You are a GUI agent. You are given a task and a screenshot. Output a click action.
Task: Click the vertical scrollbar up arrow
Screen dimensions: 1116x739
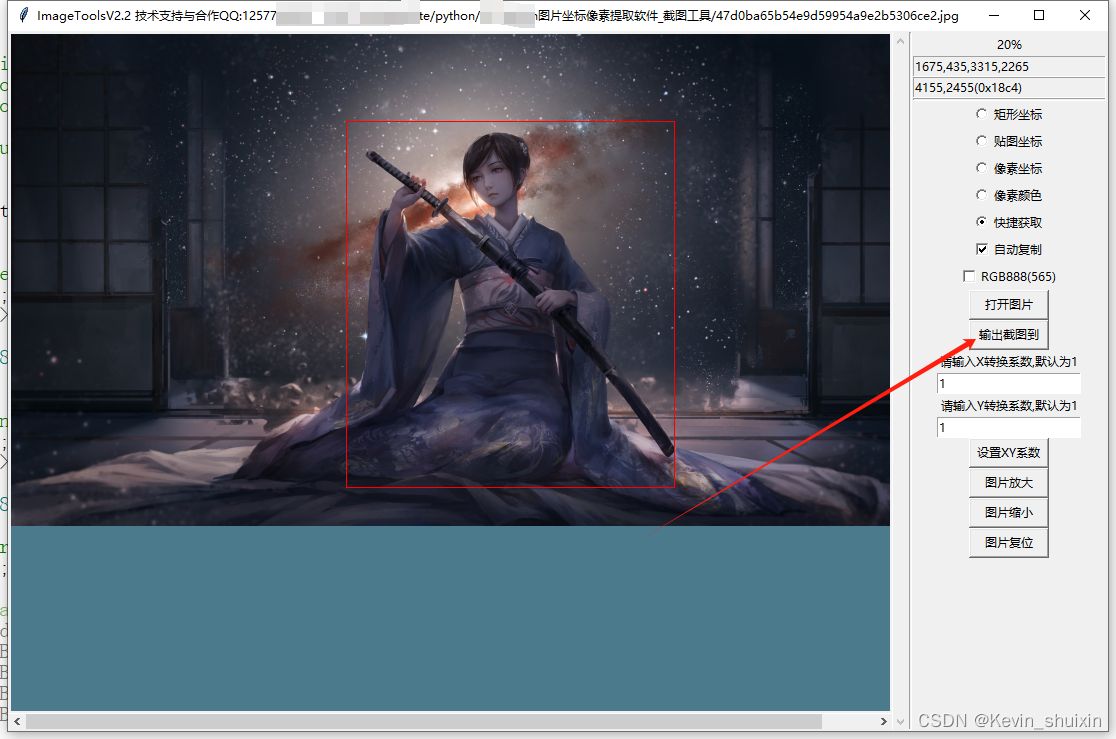click(900, 41)
